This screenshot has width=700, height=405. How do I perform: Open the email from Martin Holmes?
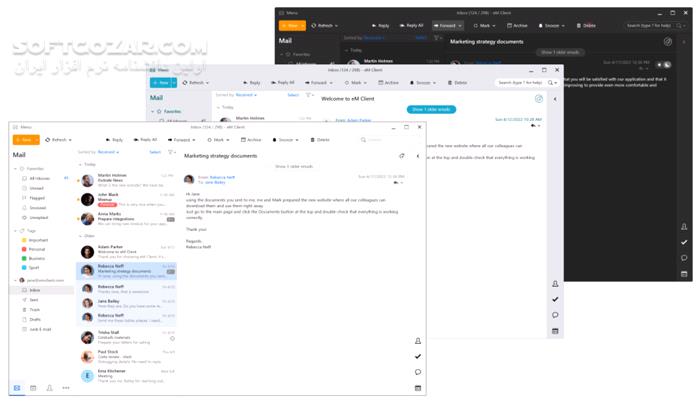coord(127,180)
